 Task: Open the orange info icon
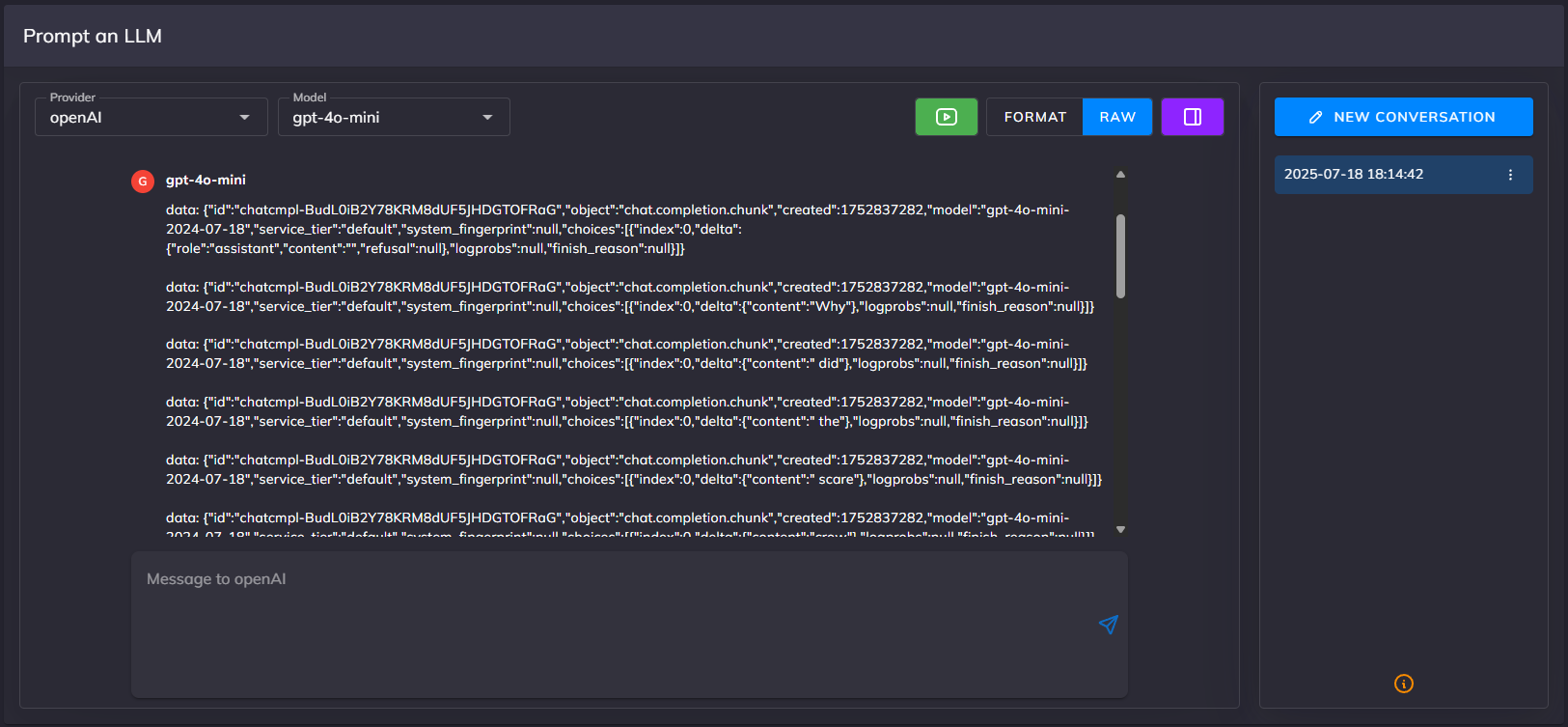click(1404, 684)
